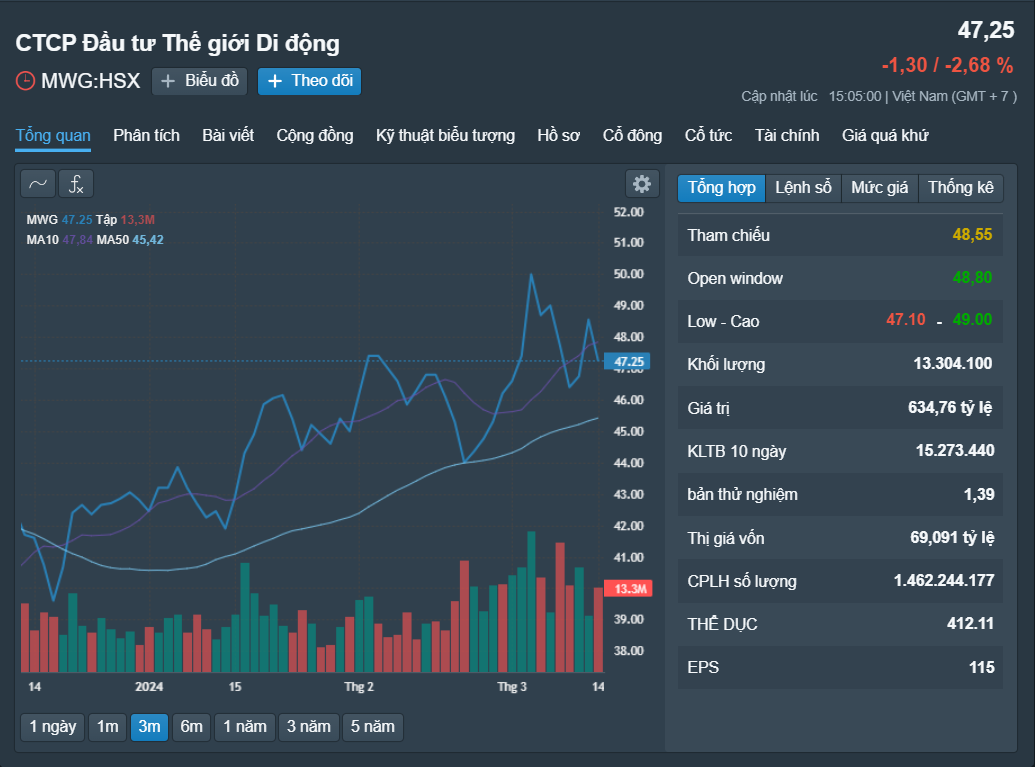Set chart range to 1m
Image resolution: width=1035 pixels, height=767 pixels.
(x=108, y=727)
